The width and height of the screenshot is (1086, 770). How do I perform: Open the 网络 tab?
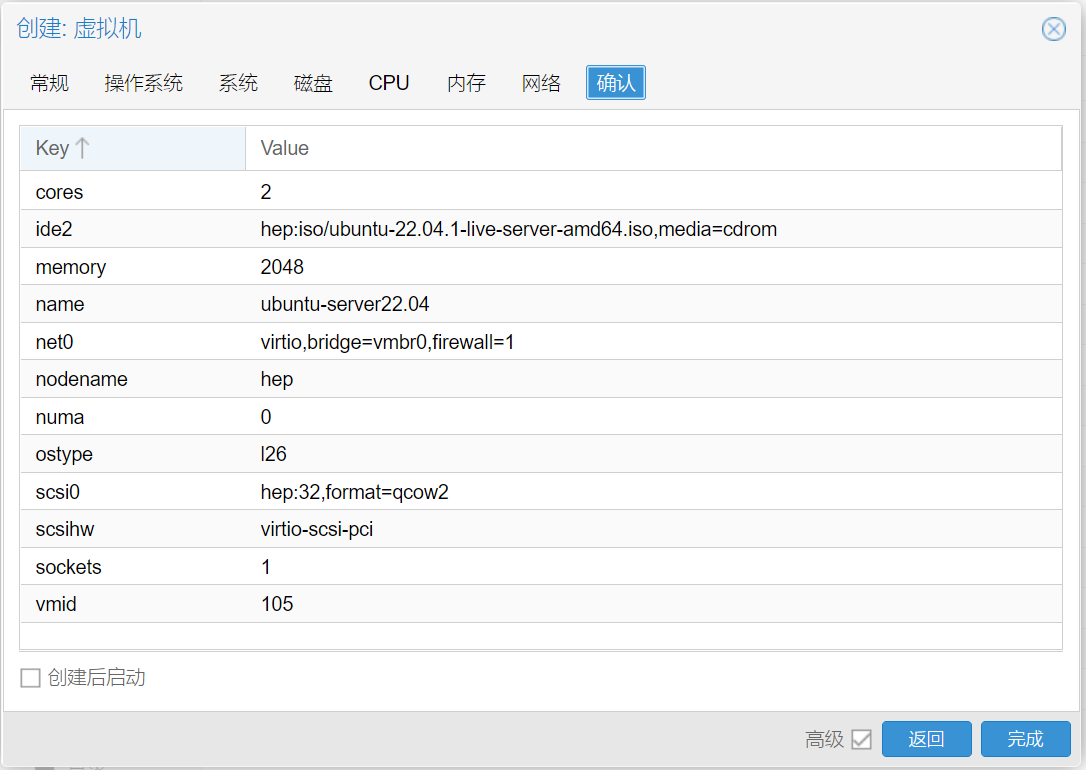point(541,83)
